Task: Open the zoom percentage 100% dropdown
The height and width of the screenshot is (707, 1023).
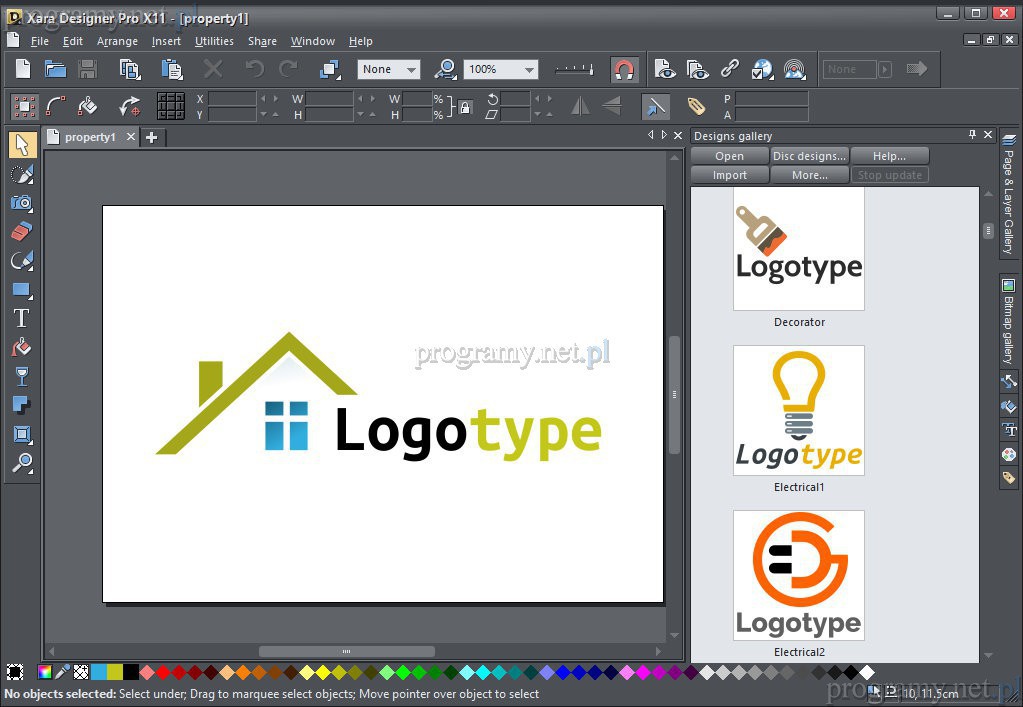Action: [529, 69]
